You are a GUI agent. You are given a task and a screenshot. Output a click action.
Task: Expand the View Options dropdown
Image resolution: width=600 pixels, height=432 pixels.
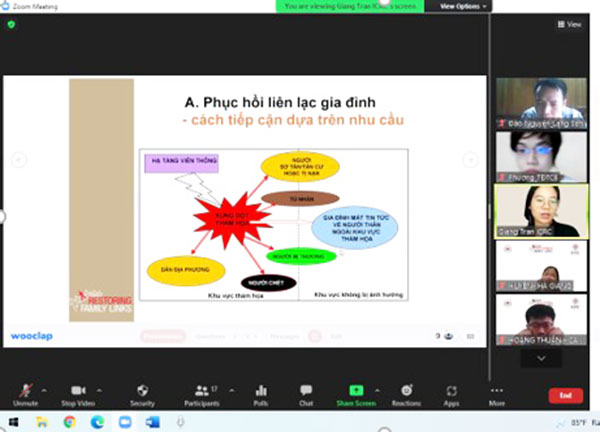click(464, 6)
